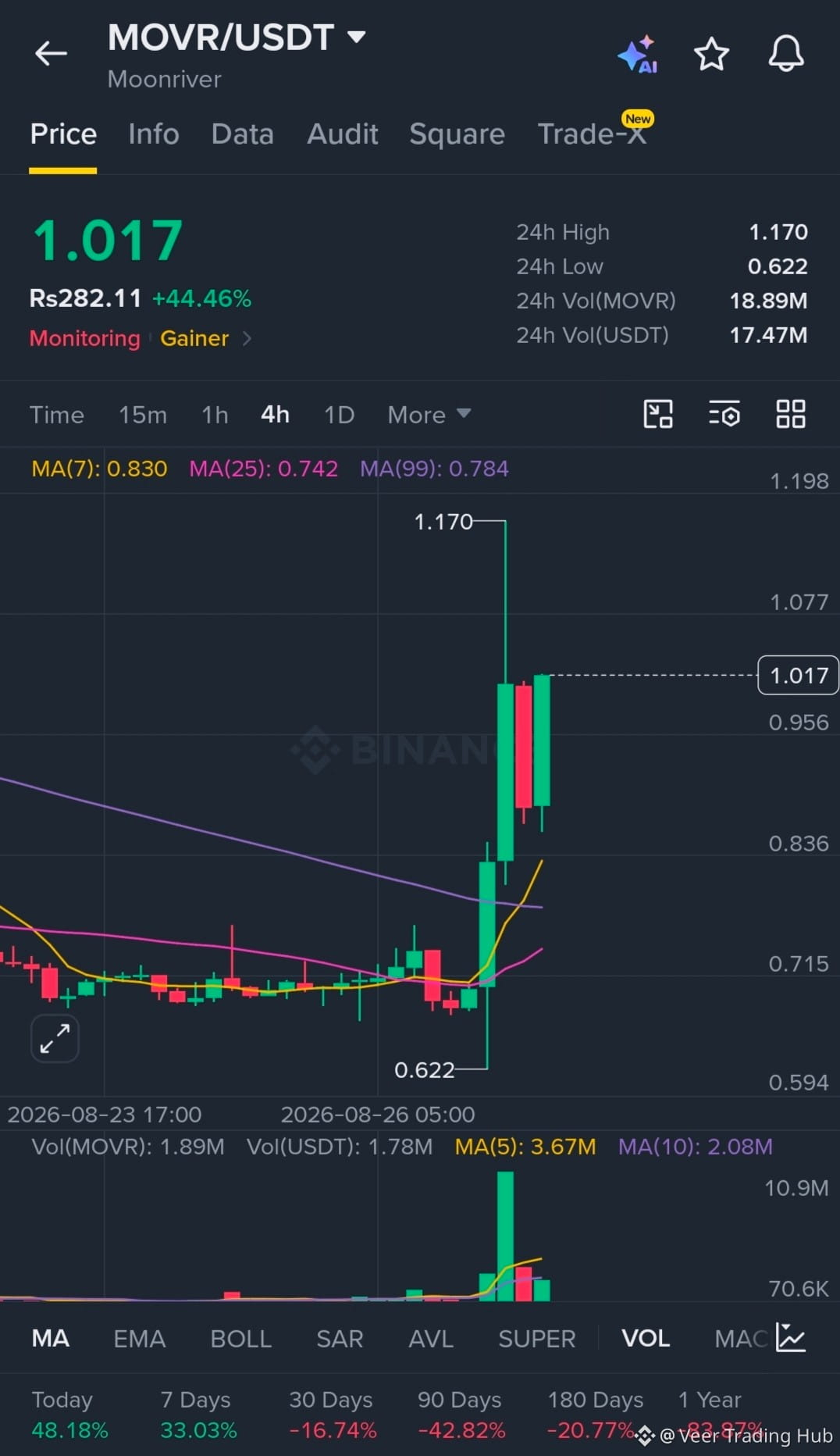The height and width of the screenshot is (1456, 840).
Task: Select the 4h interval
Action: pos(275,414)
